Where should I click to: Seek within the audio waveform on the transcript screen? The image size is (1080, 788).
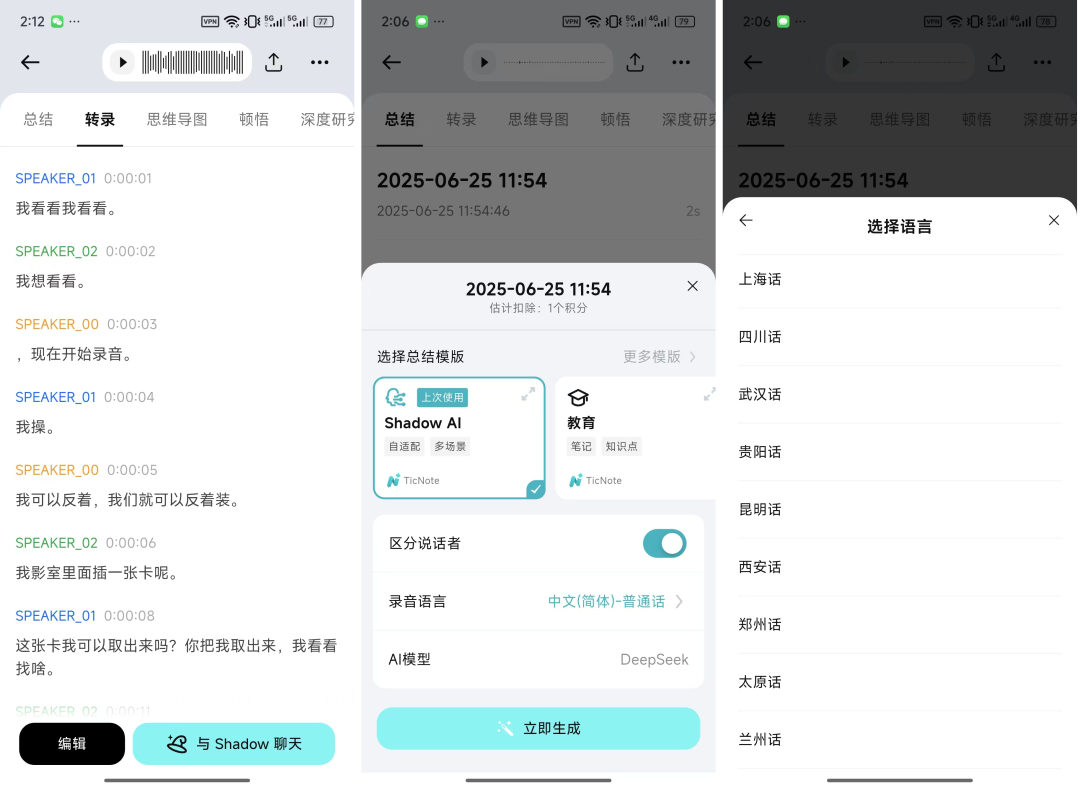point(192,63)
